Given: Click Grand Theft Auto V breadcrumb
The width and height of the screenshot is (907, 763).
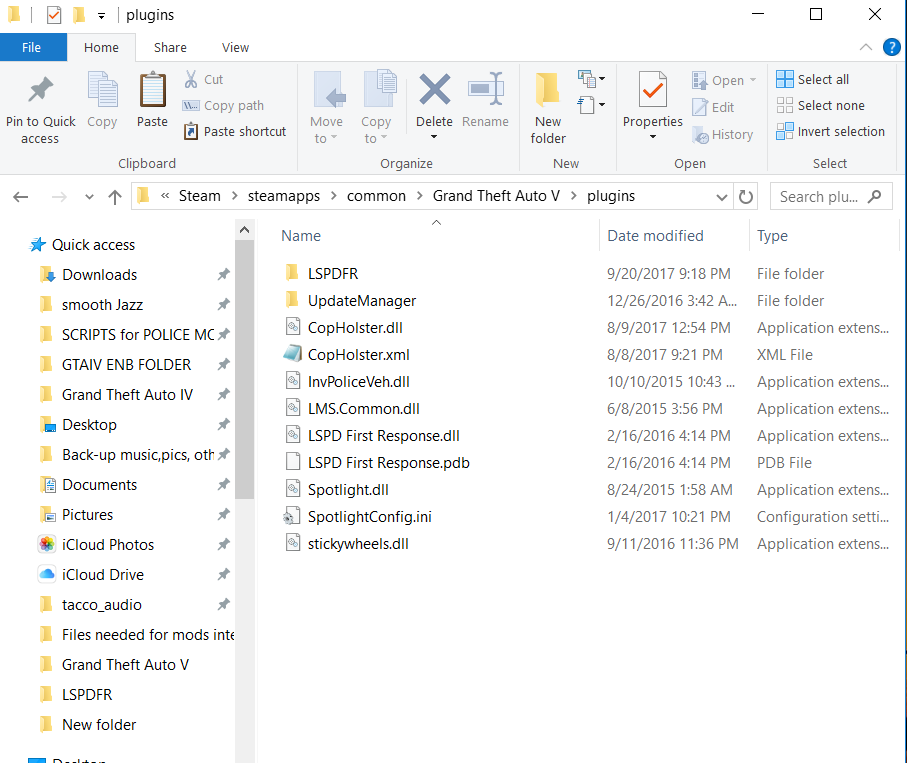Looking at the screenshot, I should point(496,196).
